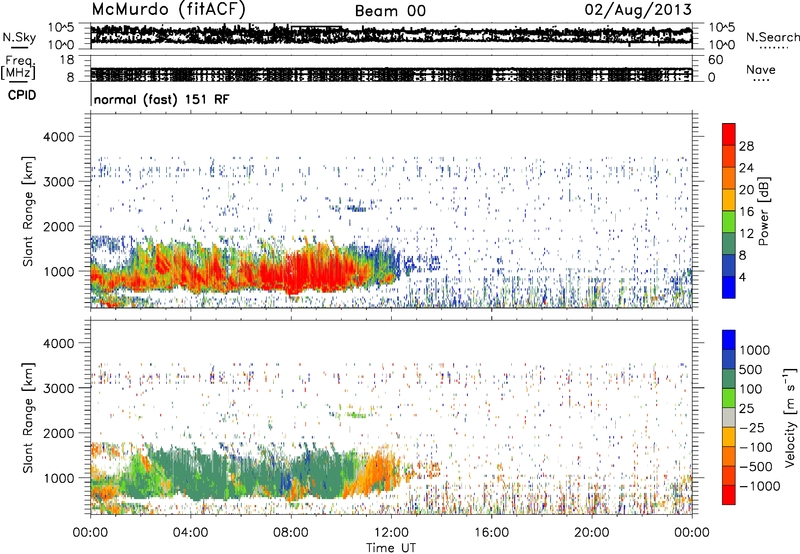Pick the orange velocity segment between -100 and -500
This screenshot has width=800, height=554.
729,456
